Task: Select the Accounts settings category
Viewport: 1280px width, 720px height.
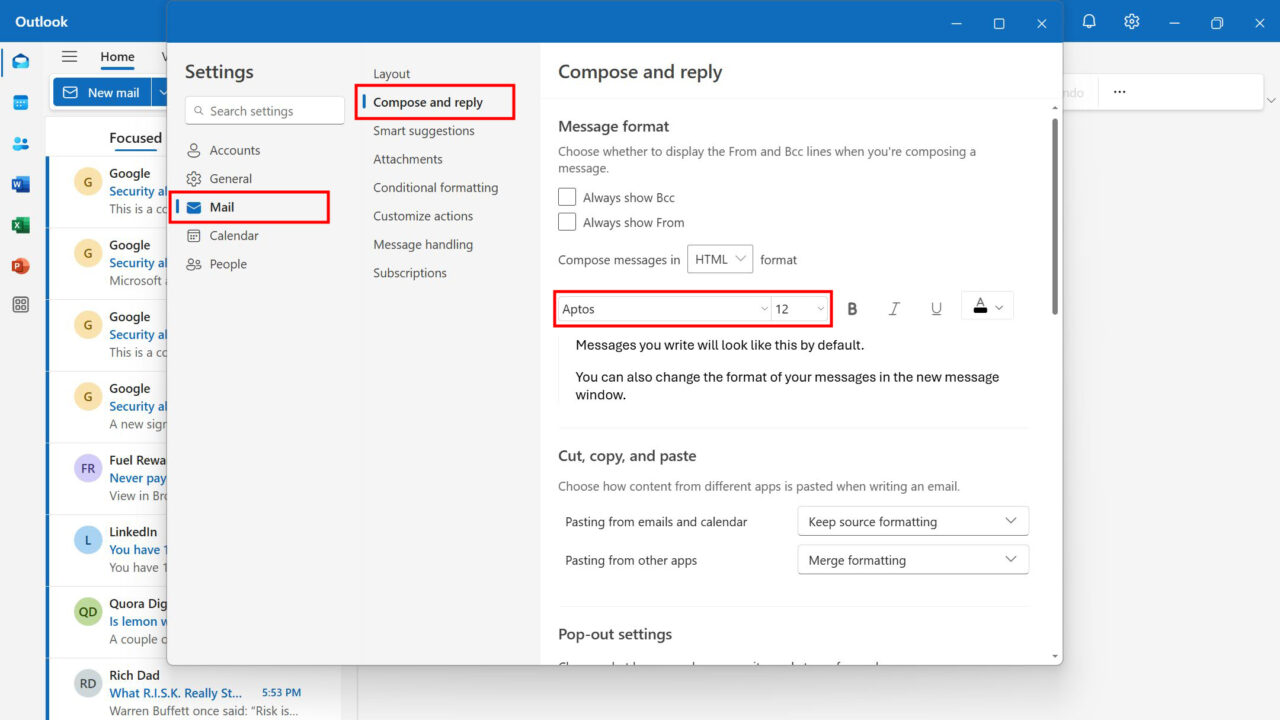Action: pyautogui.click(x=236, y=149)
